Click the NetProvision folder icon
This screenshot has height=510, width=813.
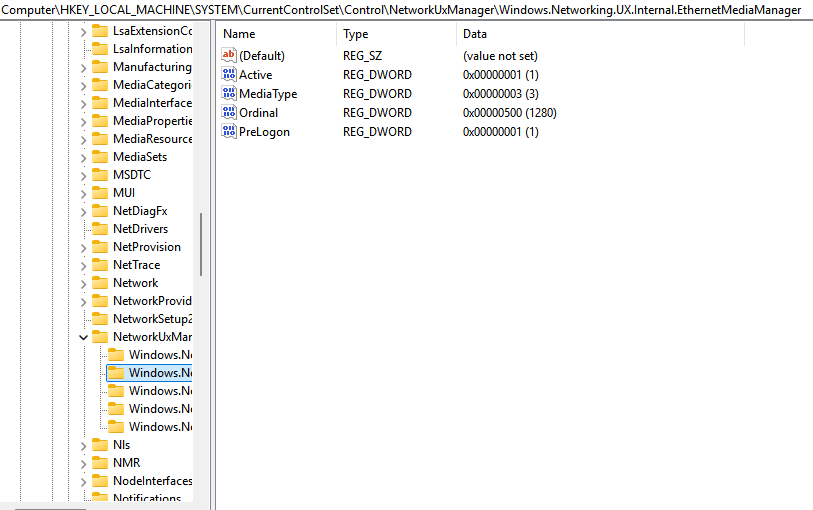tap(100, 247)
